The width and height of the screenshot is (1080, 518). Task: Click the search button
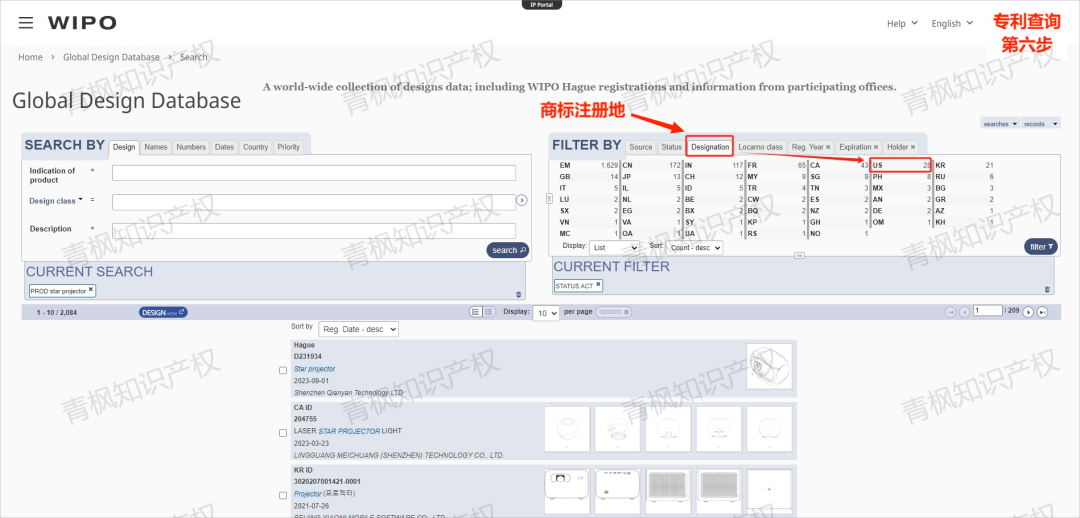pos(508,250)
